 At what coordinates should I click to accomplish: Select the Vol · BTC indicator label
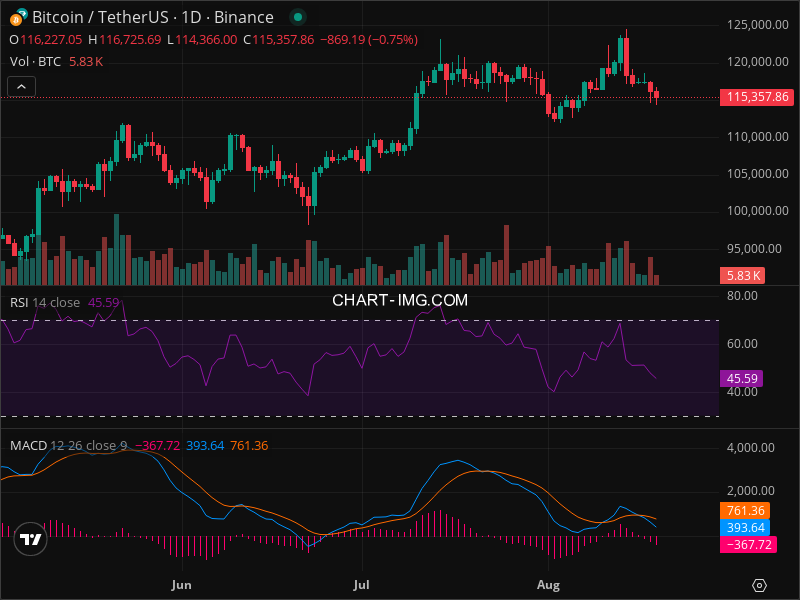tap(35, 62)
